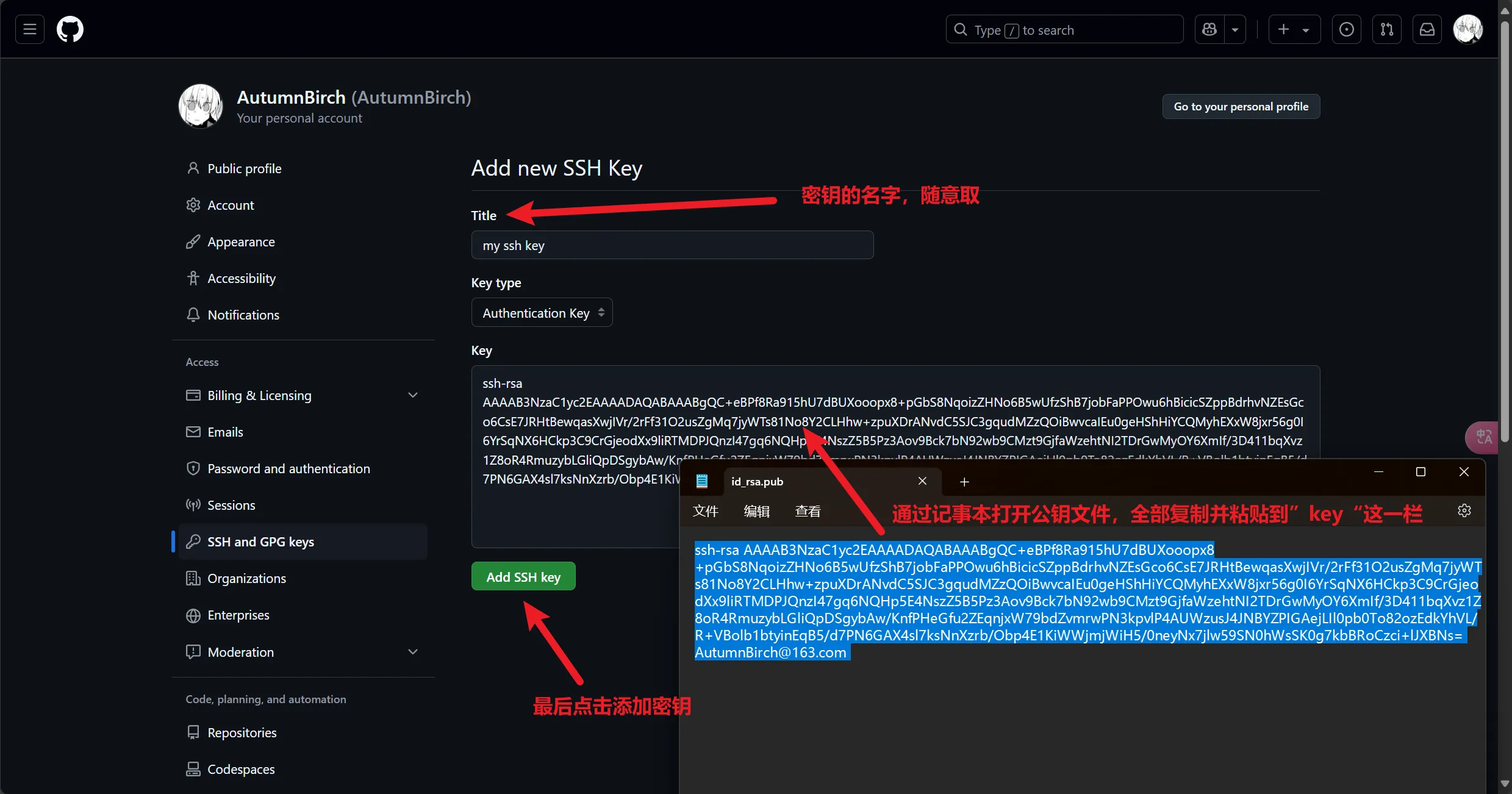Click the Organizations building icon

(x=193, y=578)
